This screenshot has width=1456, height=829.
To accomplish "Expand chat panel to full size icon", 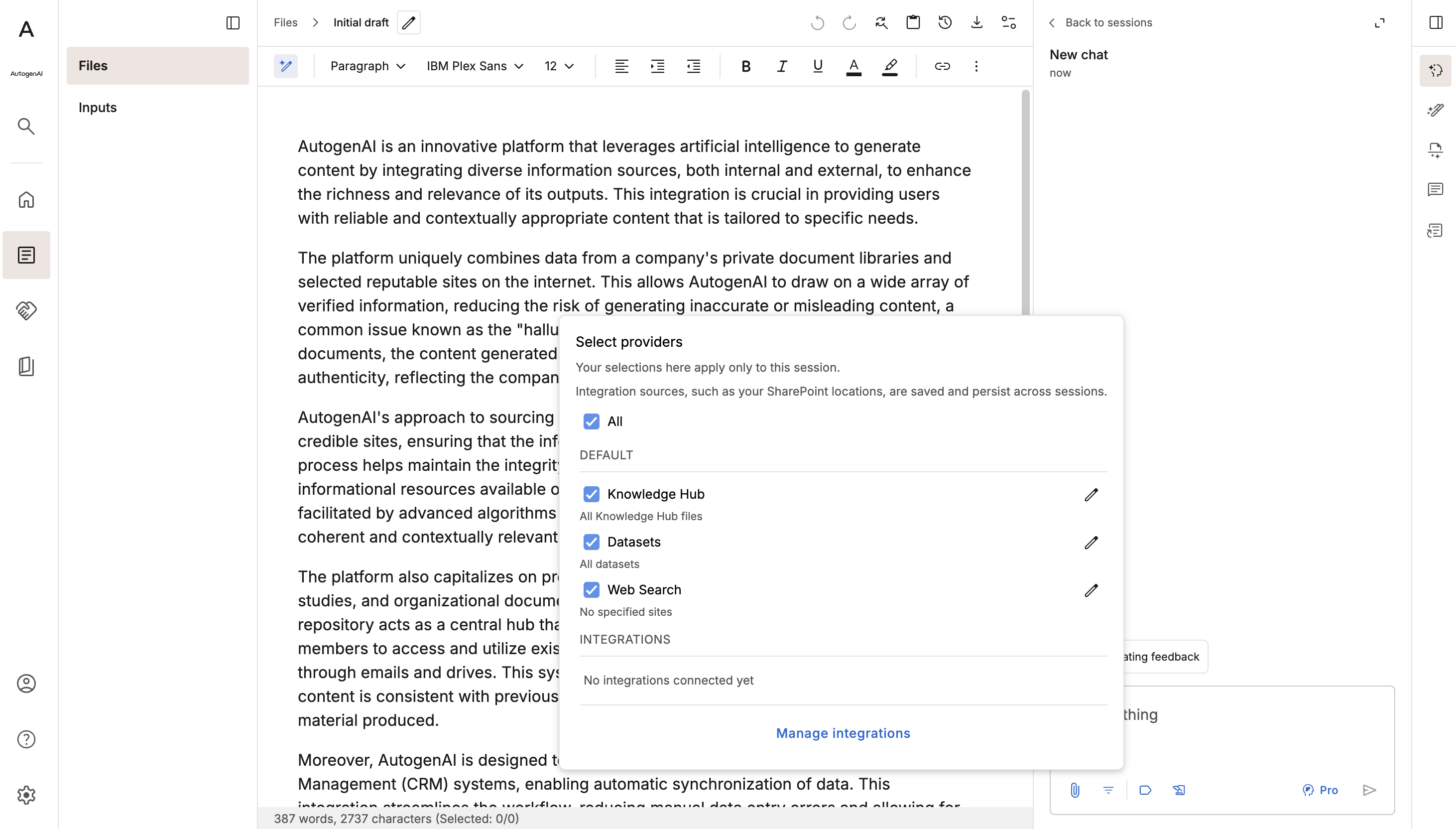I will point(1380,23).
